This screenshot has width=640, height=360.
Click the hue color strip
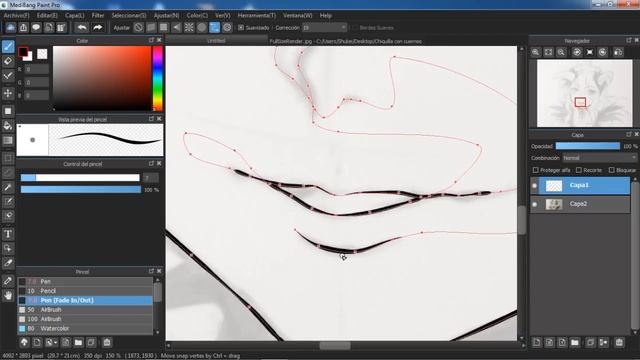point(158,78)
